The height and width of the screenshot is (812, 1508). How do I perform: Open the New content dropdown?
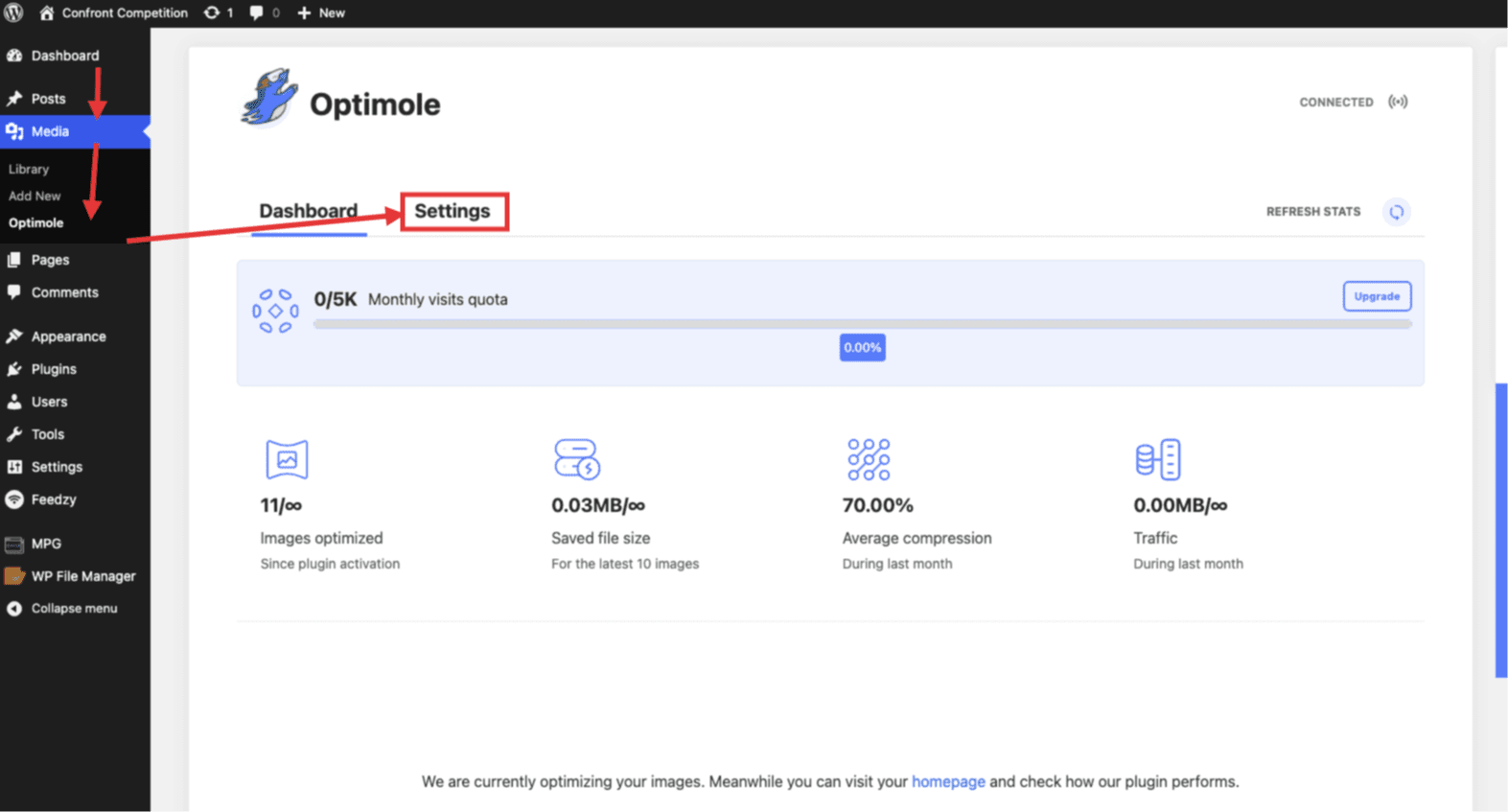321,12
